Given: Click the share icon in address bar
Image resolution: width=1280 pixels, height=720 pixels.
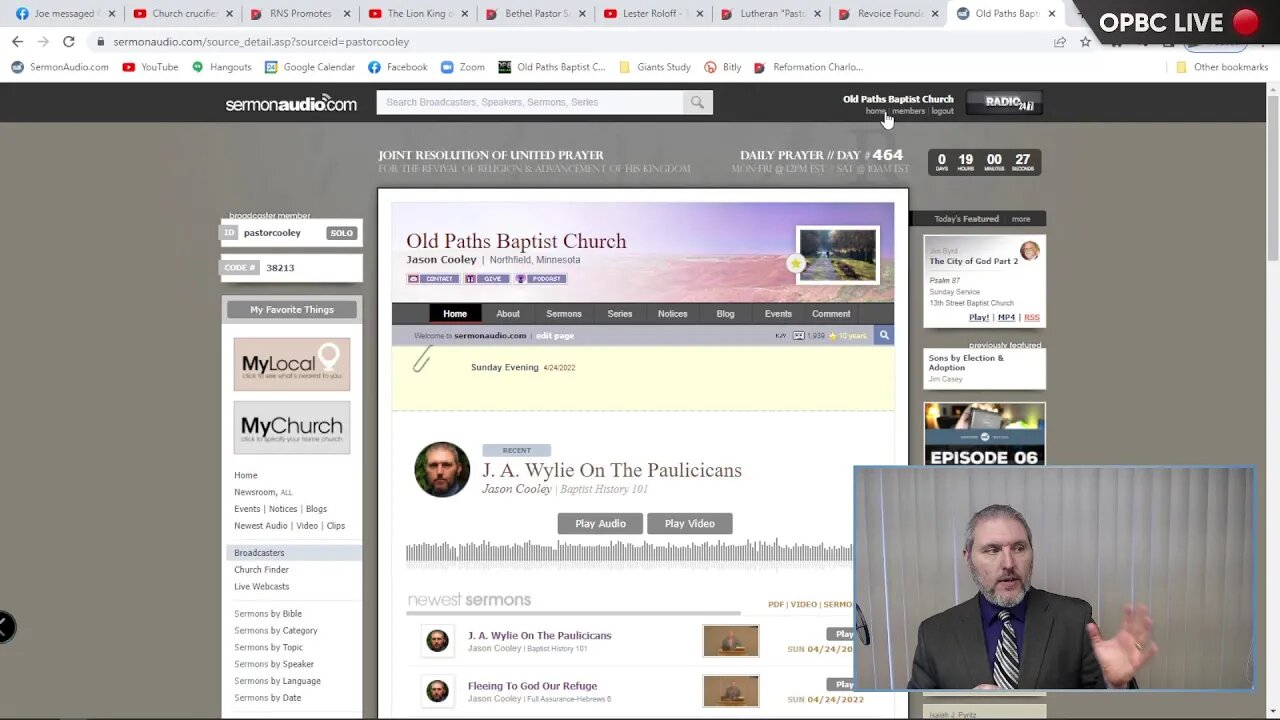Looking at the screenshot, I should point(1060,42).
